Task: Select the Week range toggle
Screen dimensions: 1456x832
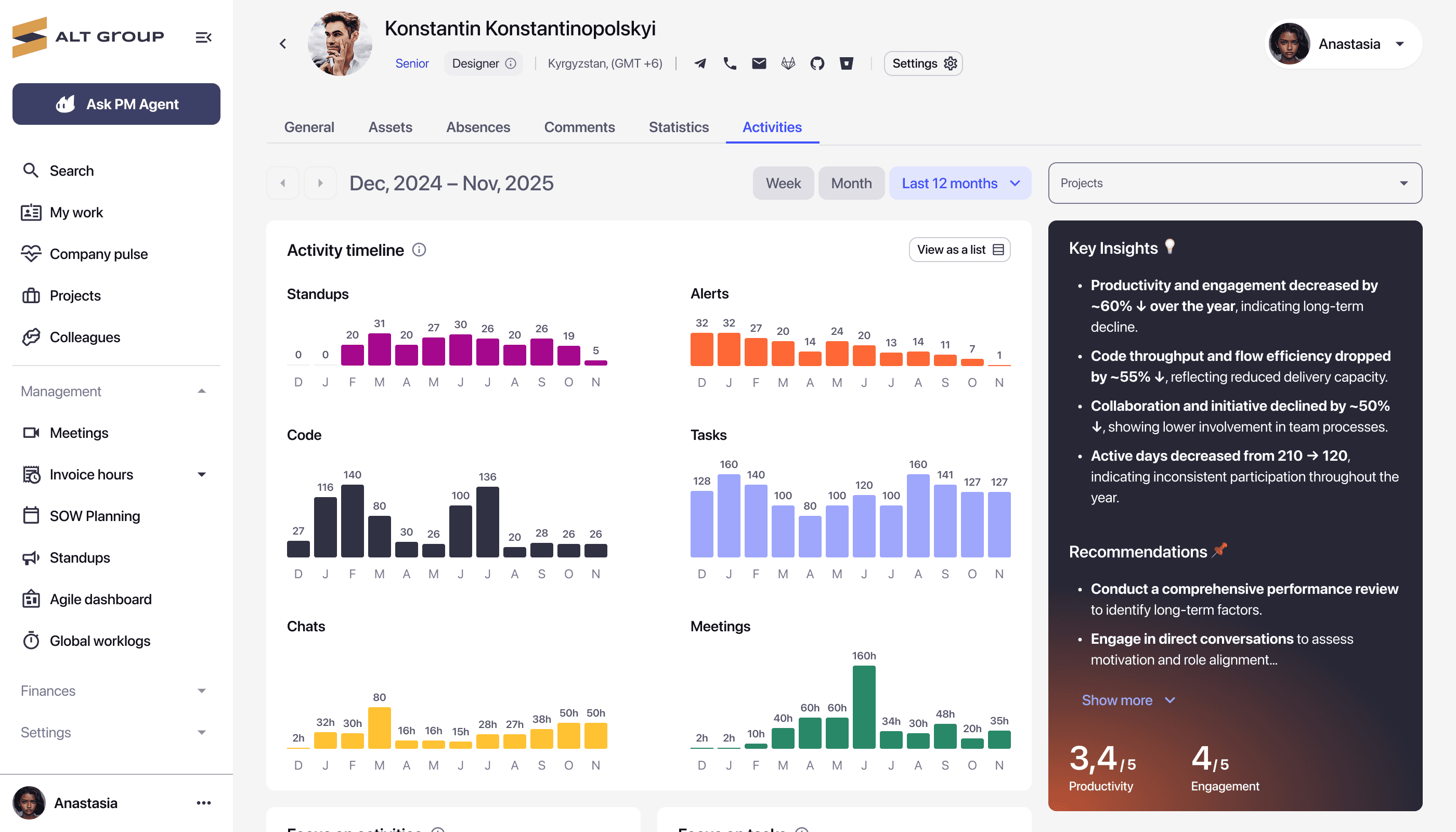Action: tap(783, 184)
